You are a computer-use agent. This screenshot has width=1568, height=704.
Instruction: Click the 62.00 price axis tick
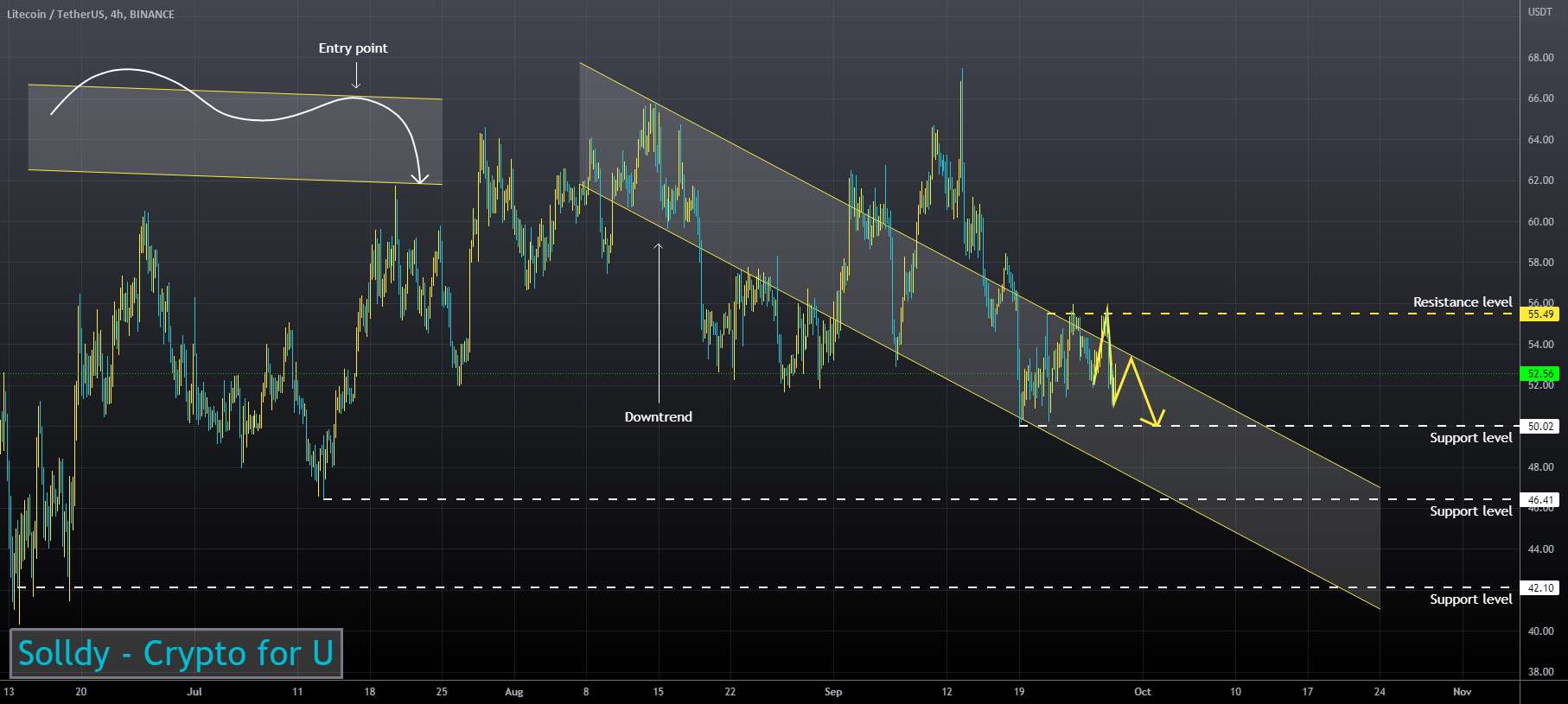pos(1540,181)
